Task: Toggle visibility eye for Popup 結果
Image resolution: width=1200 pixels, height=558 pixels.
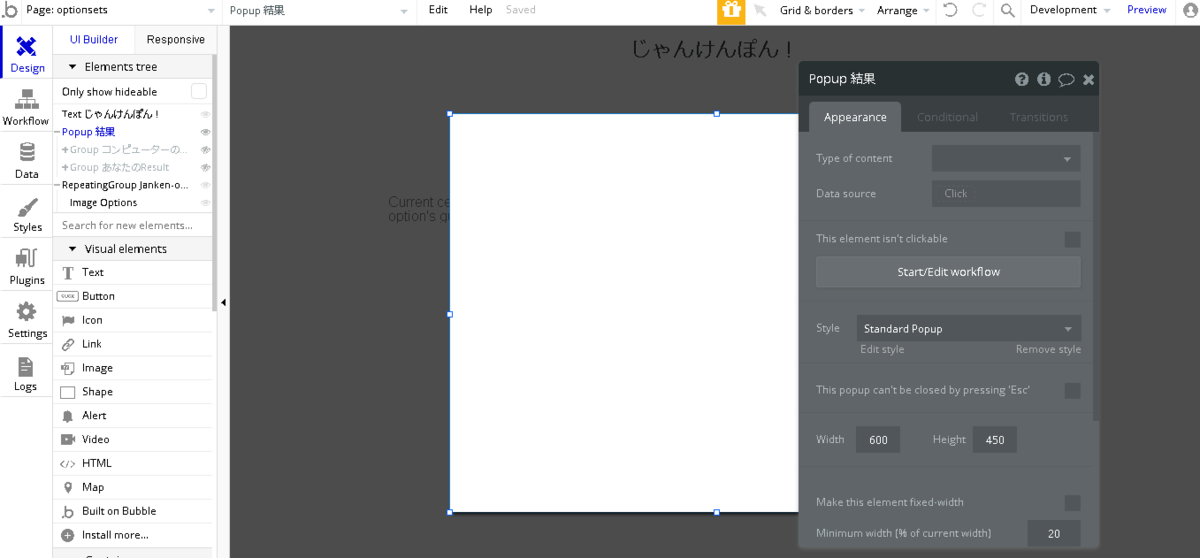Action: (x=205, y=132)
